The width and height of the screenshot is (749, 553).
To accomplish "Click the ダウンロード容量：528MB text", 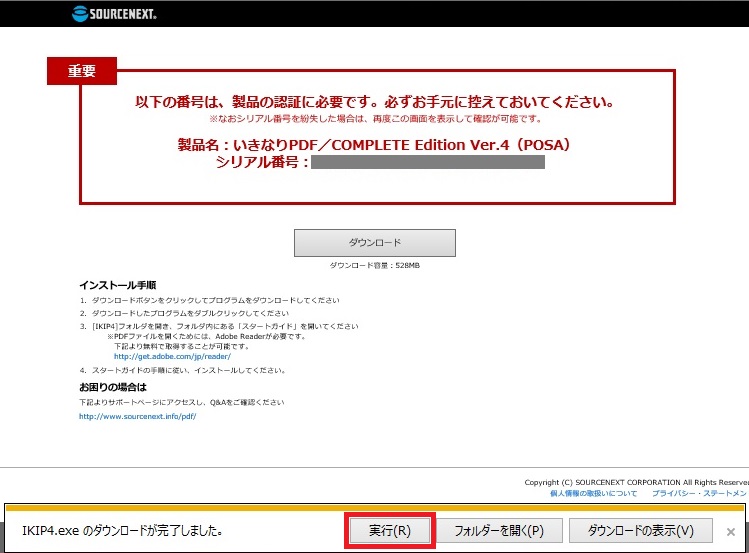I will [374, 266].
